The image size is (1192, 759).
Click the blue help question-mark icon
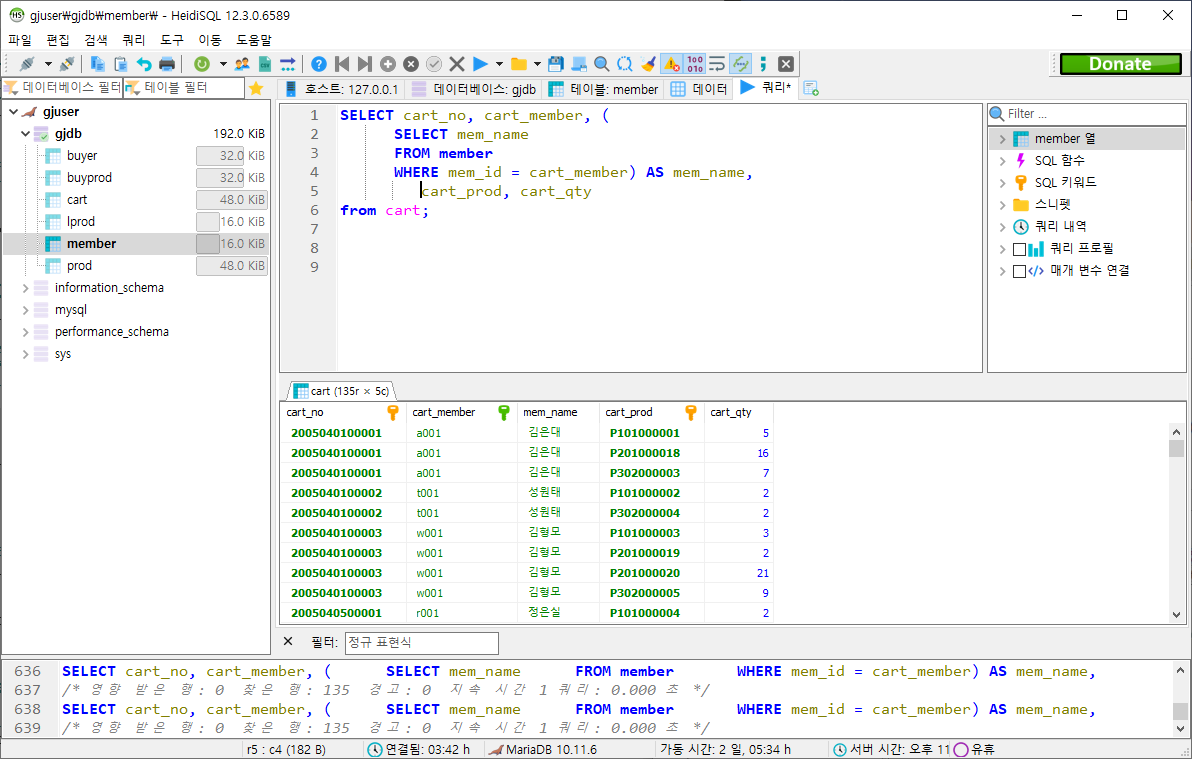point(319,64)
